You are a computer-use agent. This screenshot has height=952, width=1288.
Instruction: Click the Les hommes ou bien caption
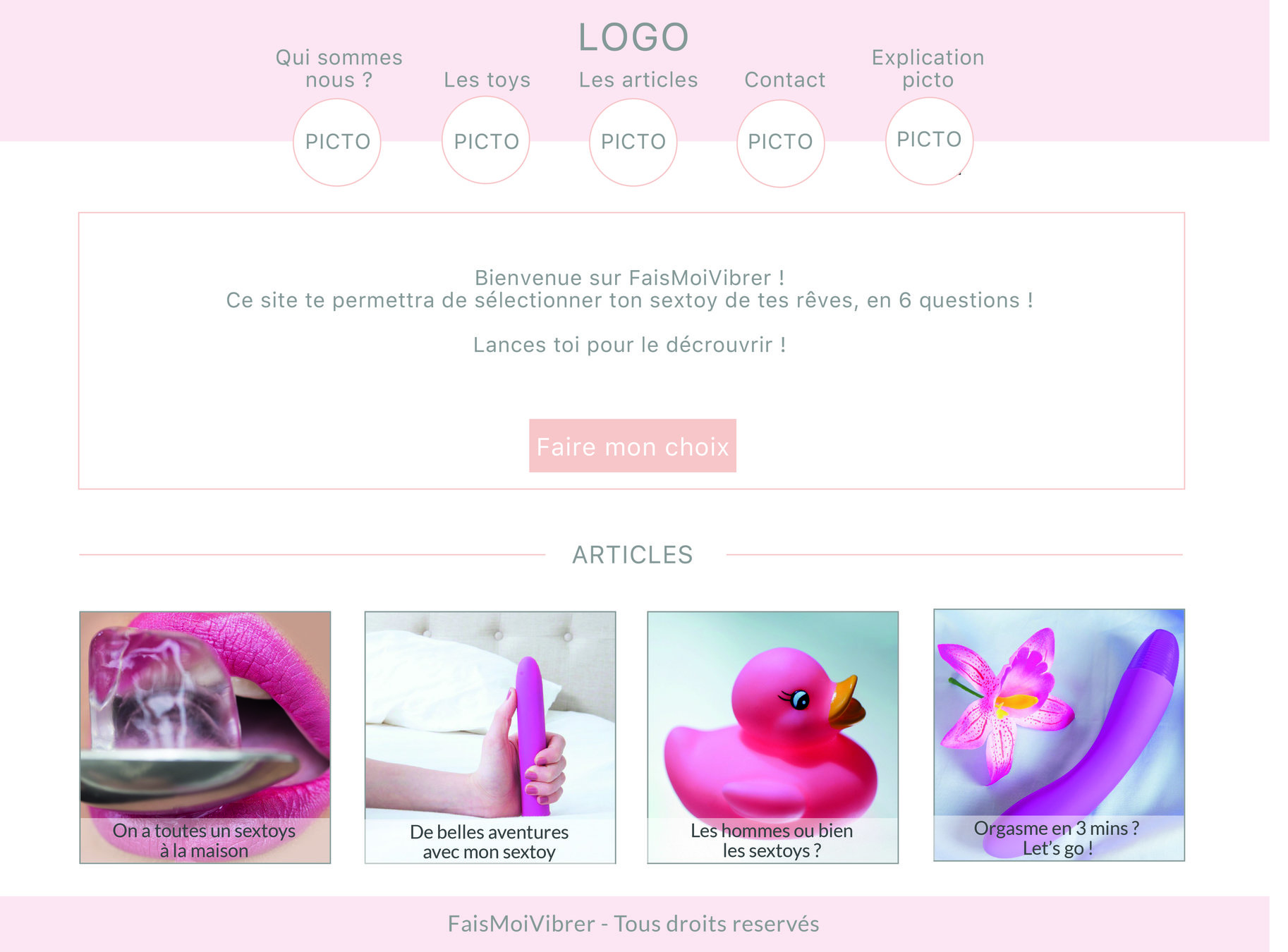coord(772,841)
